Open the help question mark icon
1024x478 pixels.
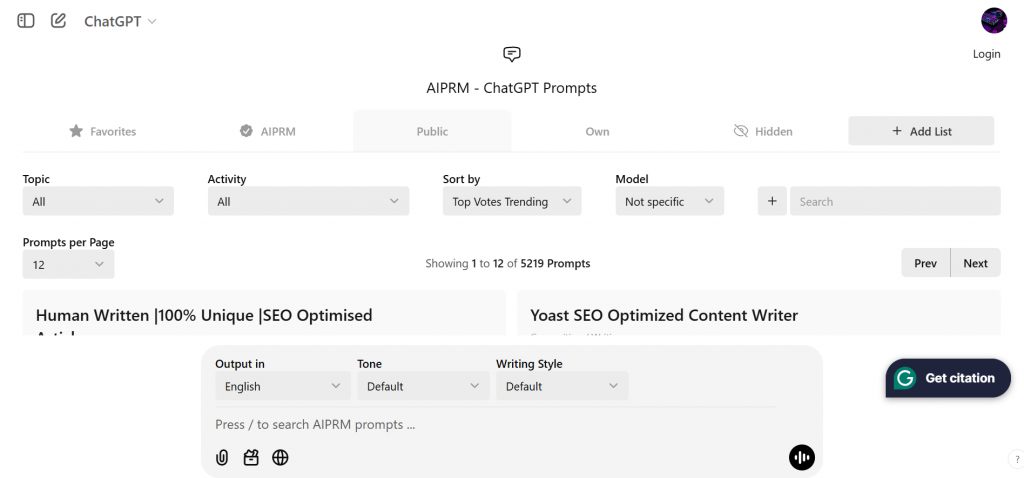1017,459
